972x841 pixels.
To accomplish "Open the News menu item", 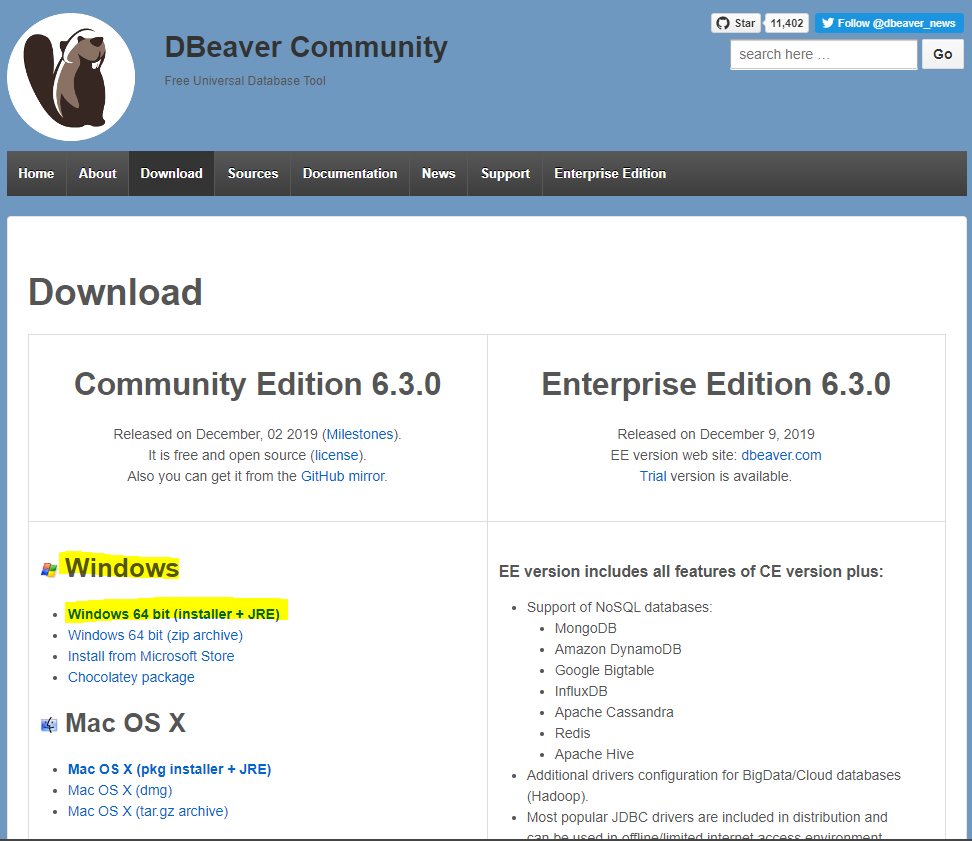I will 438,174.
